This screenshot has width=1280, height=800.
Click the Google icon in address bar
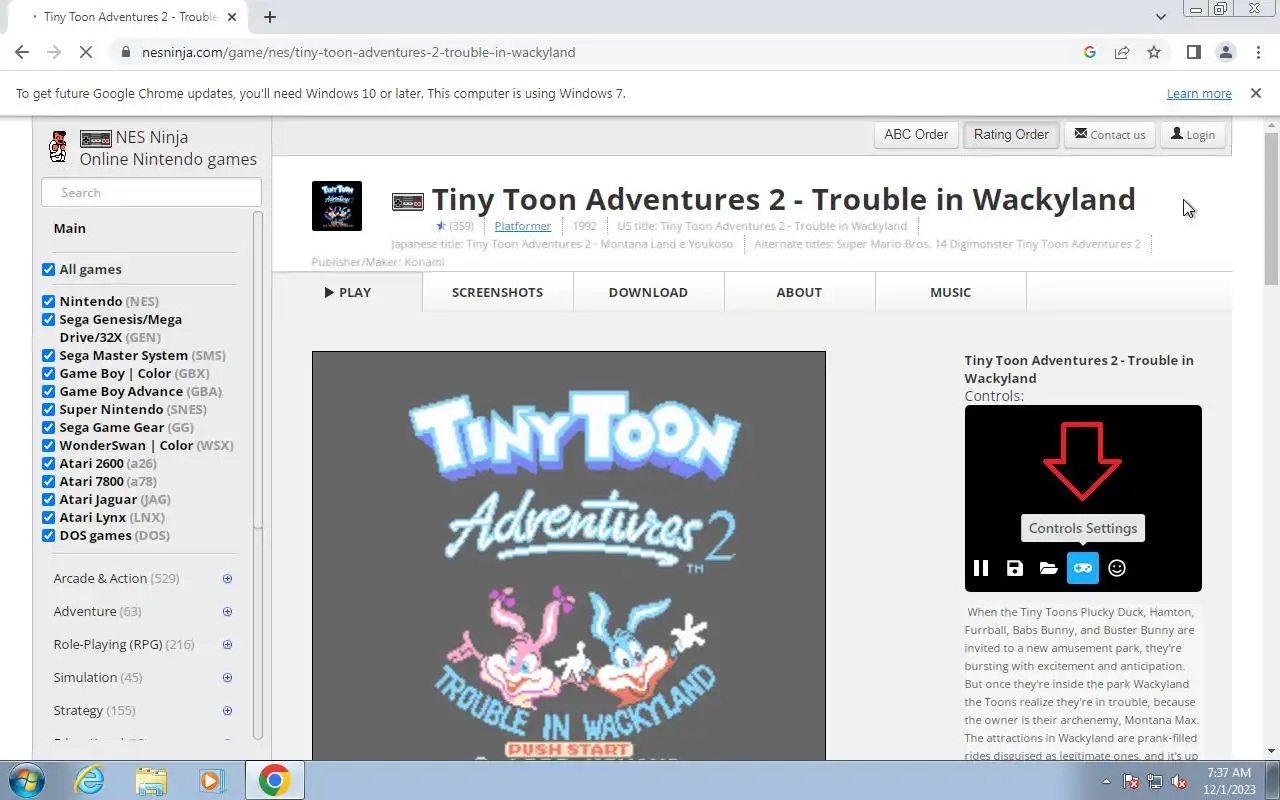(x=1090, y=52)
